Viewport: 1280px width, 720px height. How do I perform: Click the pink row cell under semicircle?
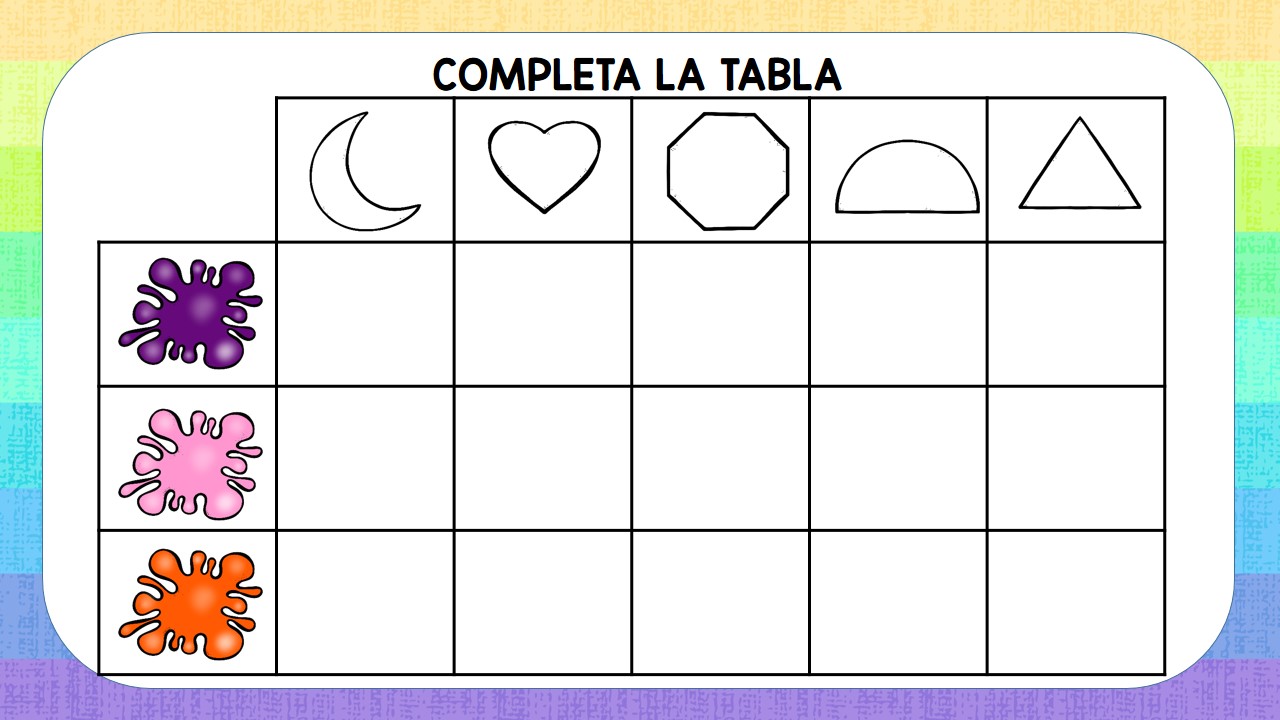click(898, 458)
